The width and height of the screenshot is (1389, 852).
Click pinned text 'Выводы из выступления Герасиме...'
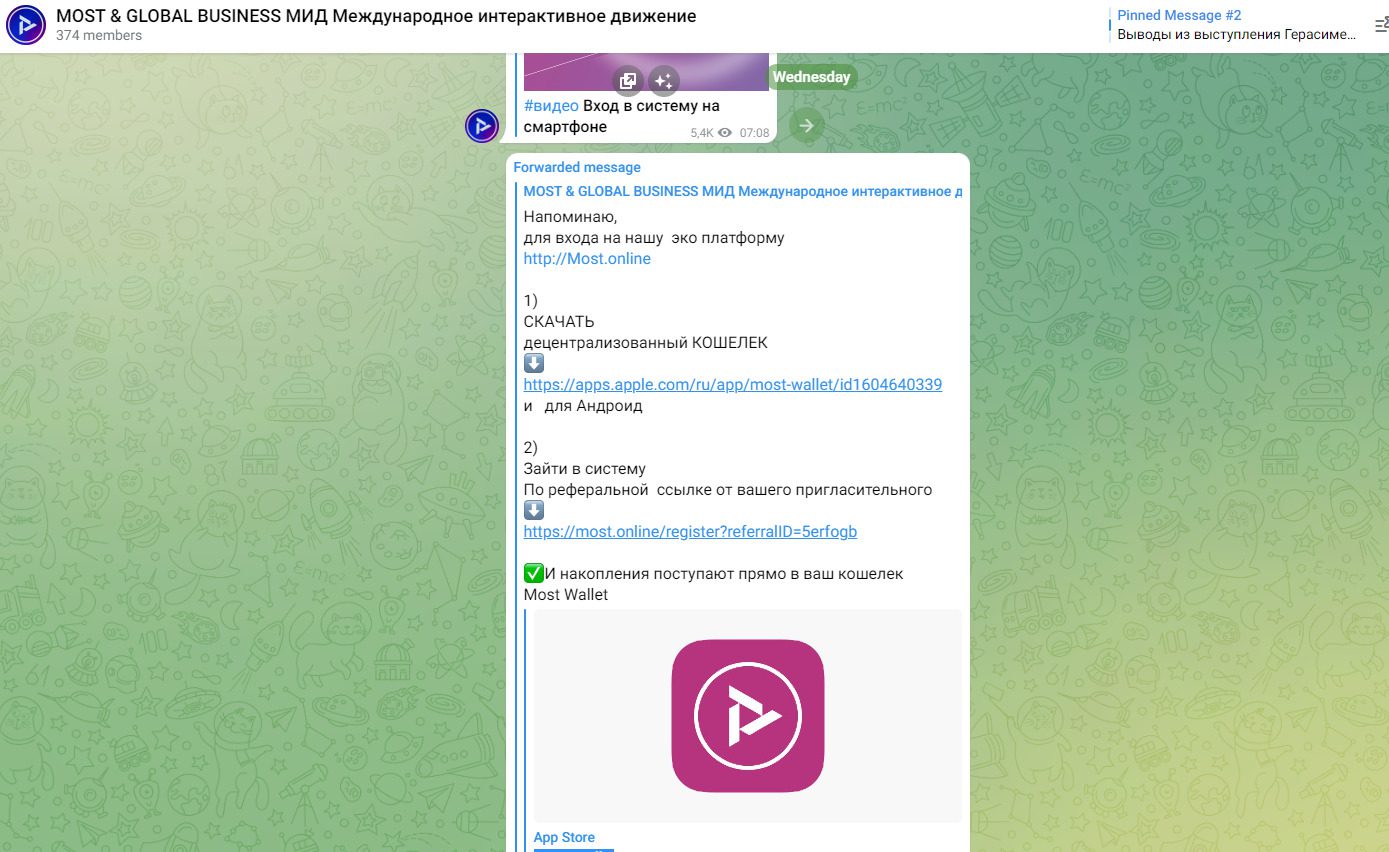point(1237,35)
